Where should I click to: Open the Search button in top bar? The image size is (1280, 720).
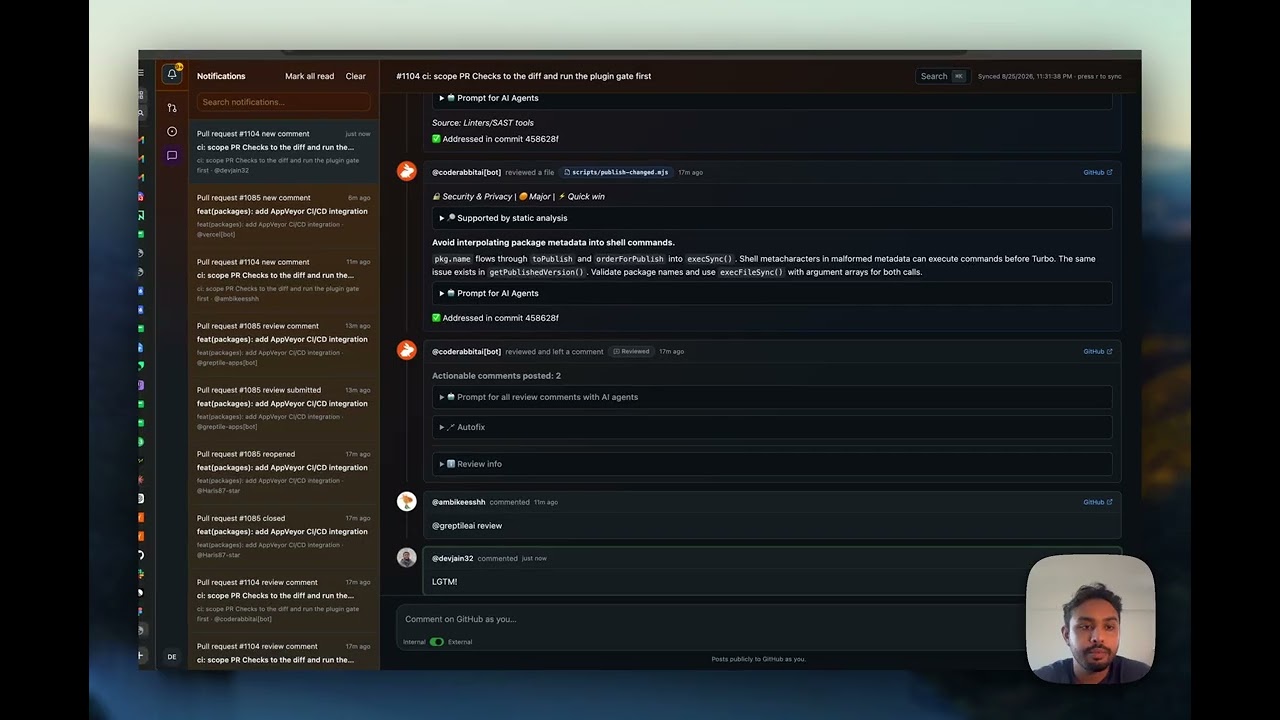(943, 76)
